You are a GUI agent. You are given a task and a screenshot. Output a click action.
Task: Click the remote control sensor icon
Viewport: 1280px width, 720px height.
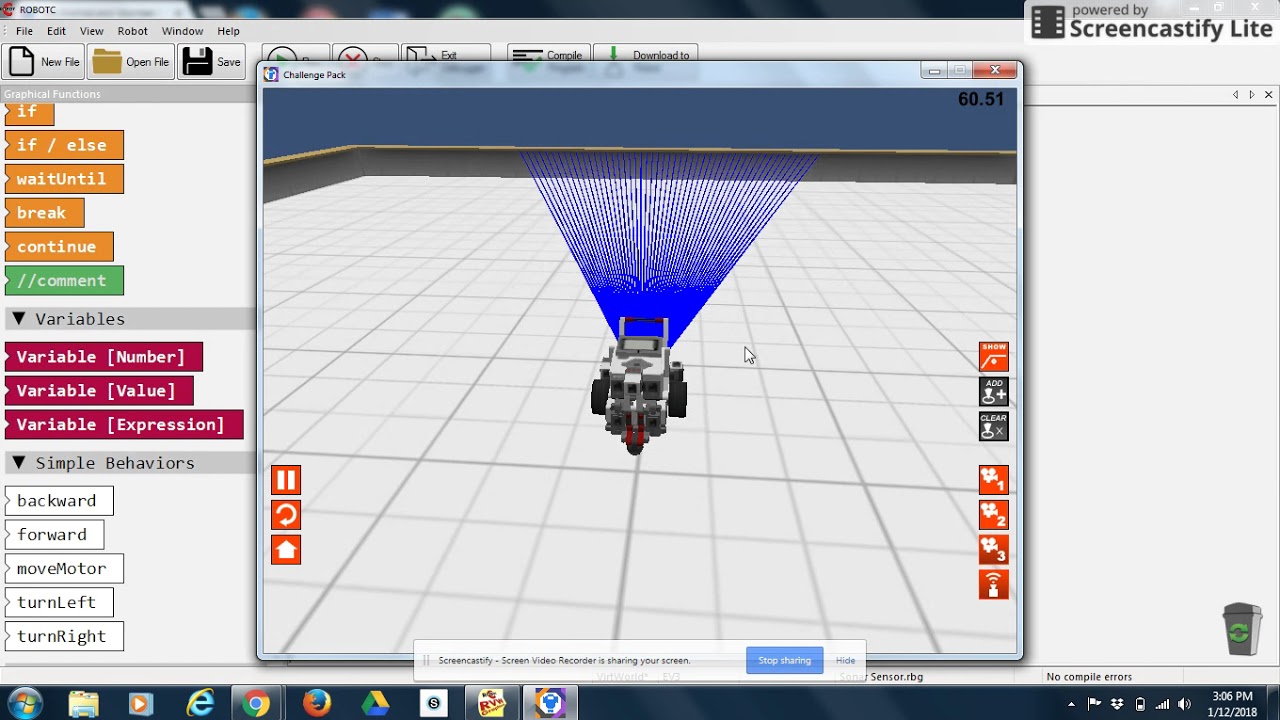pyautogui.click(x=993, y=584)
